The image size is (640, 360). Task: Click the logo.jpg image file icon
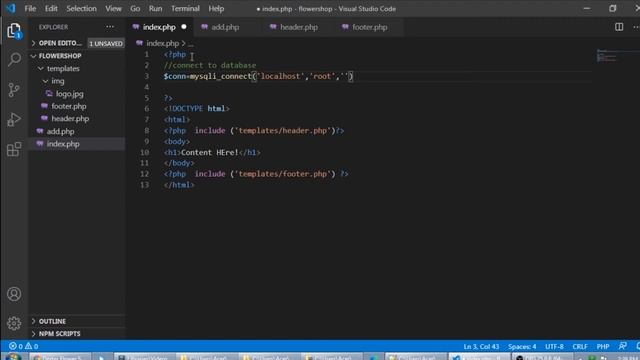pos(49,93)
